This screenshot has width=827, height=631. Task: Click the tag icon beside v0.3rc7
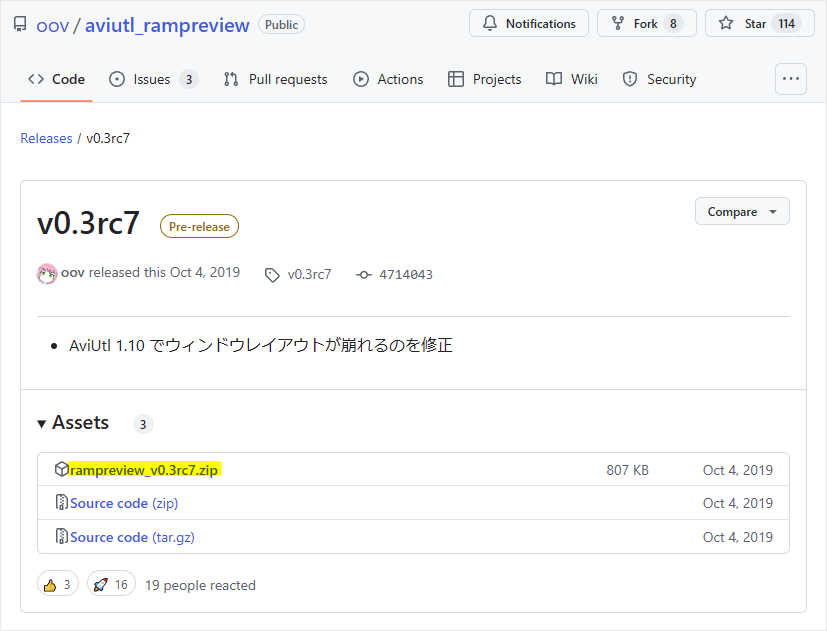click(x=272, y=275)
